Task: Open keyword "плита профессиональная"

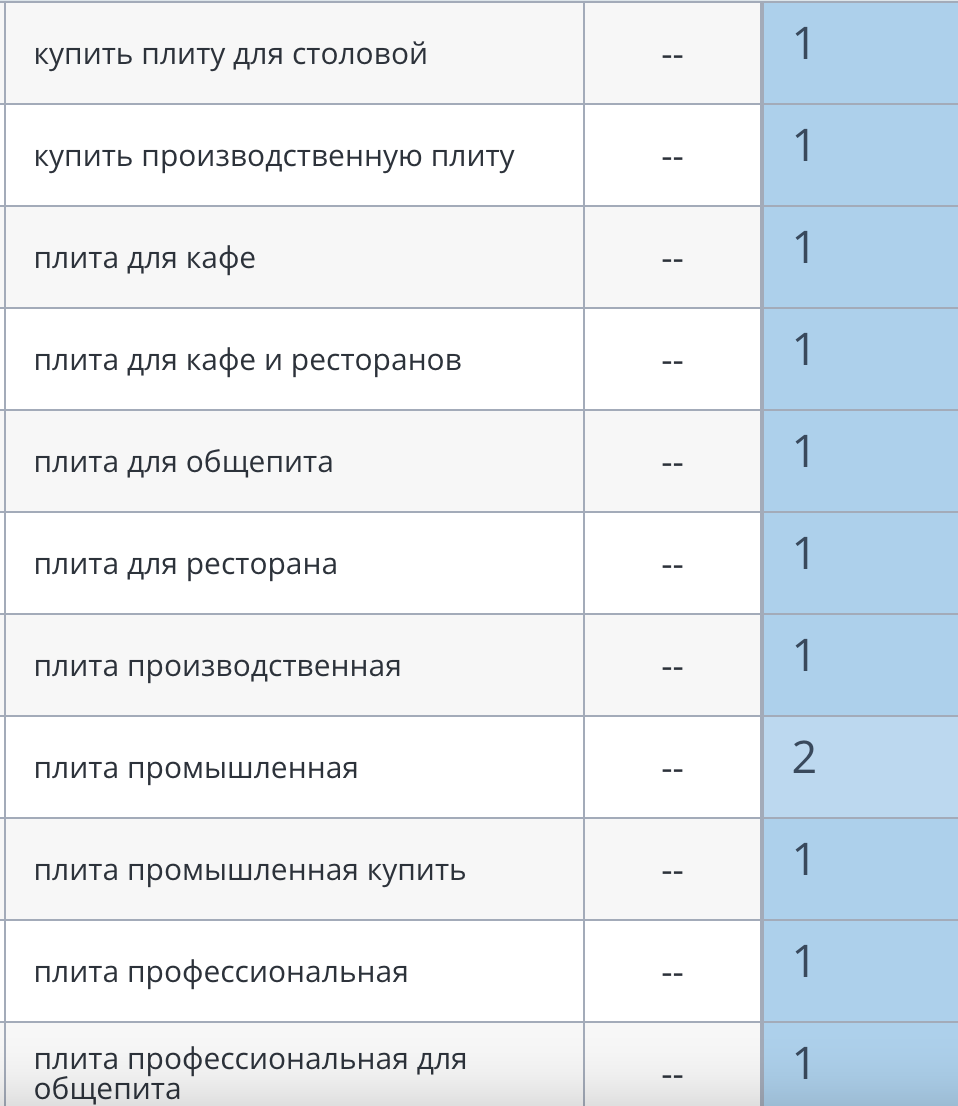Action: 221,972
